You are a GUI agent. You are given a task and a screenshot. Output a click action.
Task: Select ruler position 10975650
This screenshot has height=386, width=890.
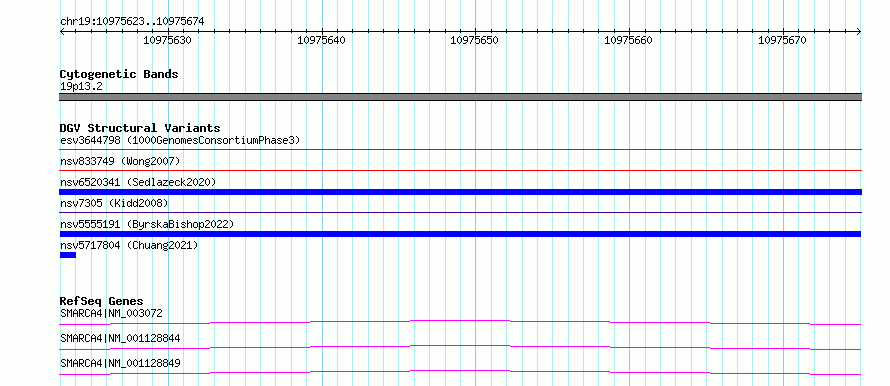click(x=475, y=40)
